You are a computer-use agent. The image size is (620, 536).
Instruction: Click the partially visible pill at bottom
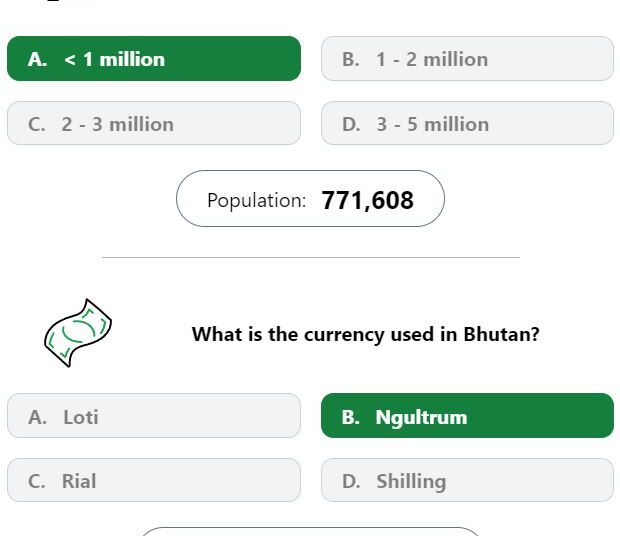coord(310,531)
